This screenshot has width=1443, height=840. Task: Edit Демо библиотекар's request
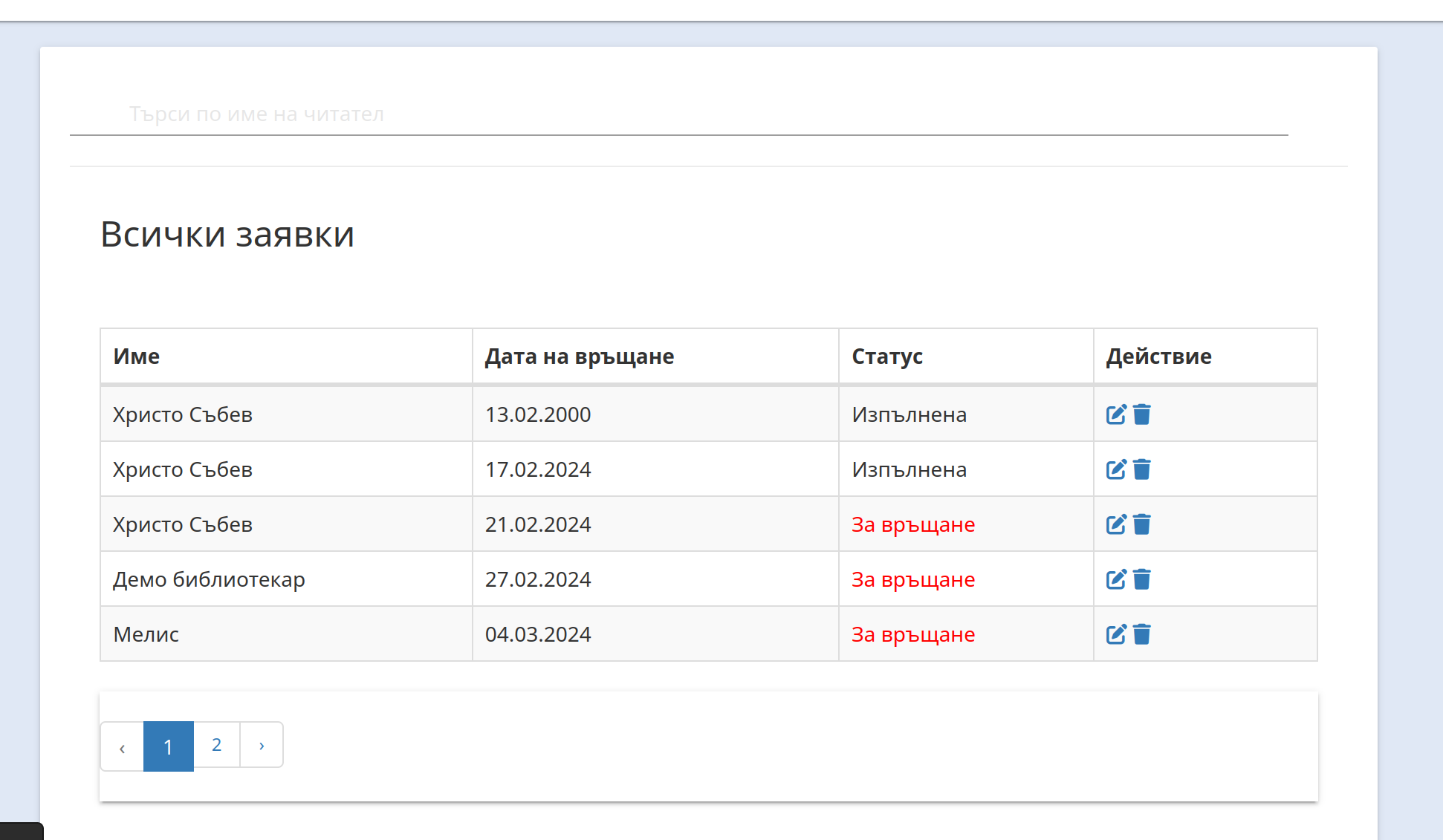click(x=1116, y=579)
